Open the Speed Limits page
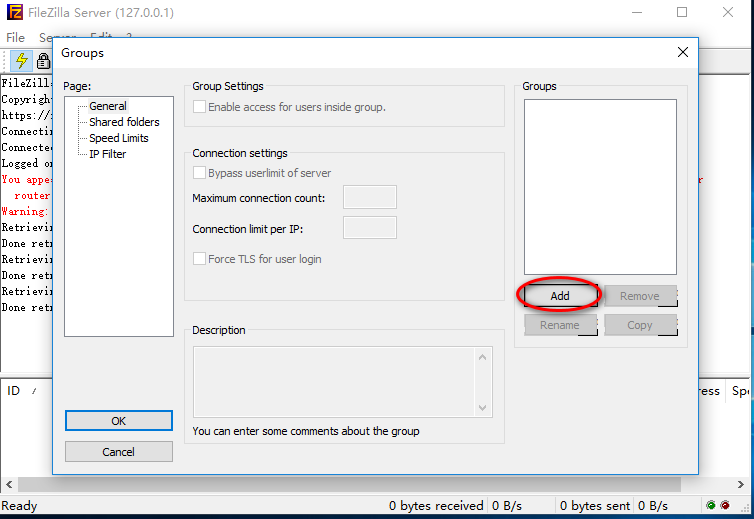 (x=119, y=138)
